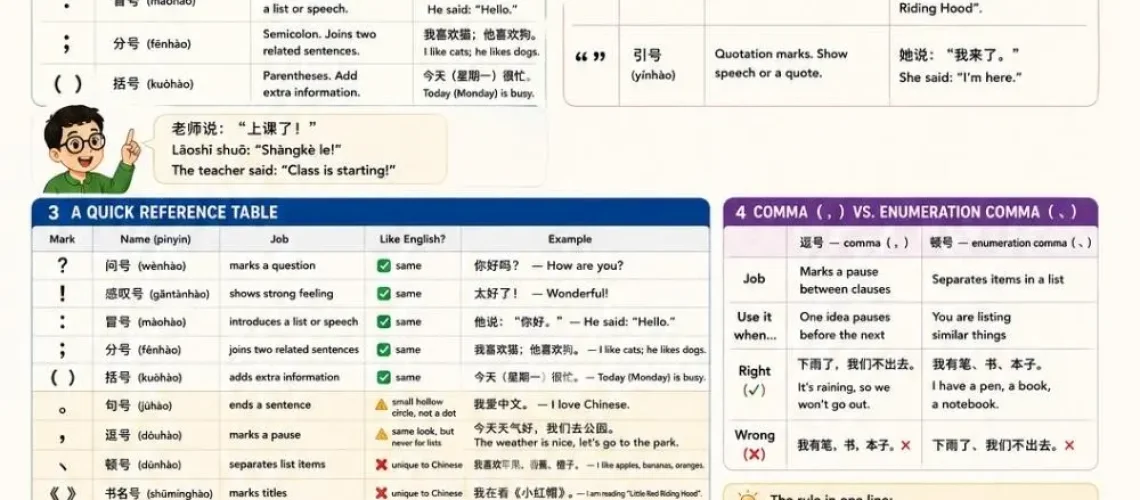Click the colon symbol beside 冒号 (màohào) in section 3
Viewport: 1140px width, 500px height.
point(63,321)
